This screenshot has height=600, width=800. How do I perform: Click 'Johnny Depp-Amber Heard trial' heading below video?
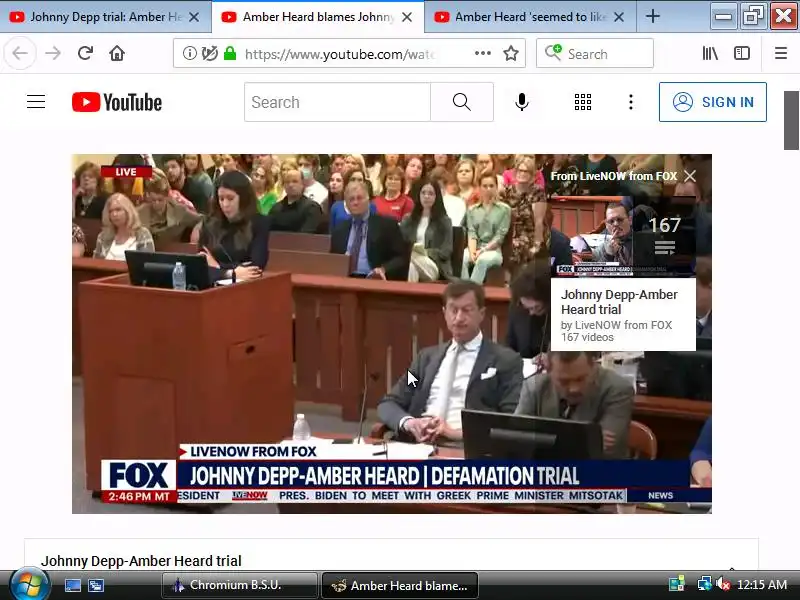141,561
